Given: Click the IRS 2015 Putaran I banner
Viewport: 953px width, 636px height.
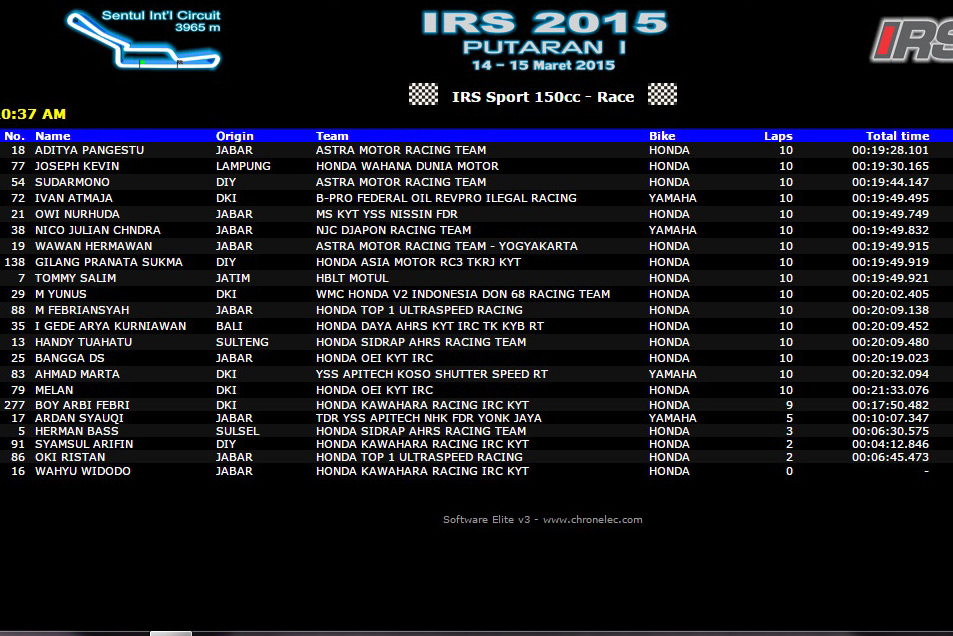Looking at the screenshot, I should pyautogui.click(x=543, y=40).
